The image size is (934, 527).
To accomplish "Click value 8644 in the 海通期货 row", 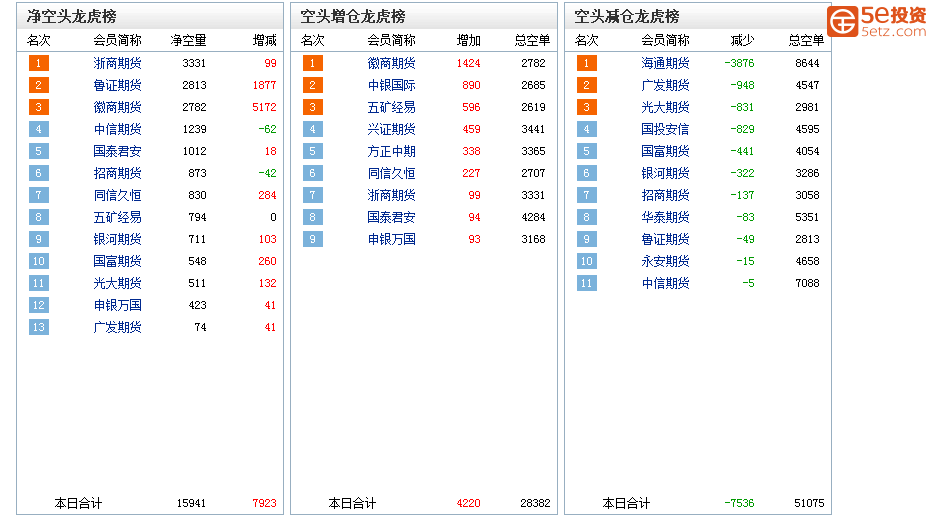I will tap(807, 63).
